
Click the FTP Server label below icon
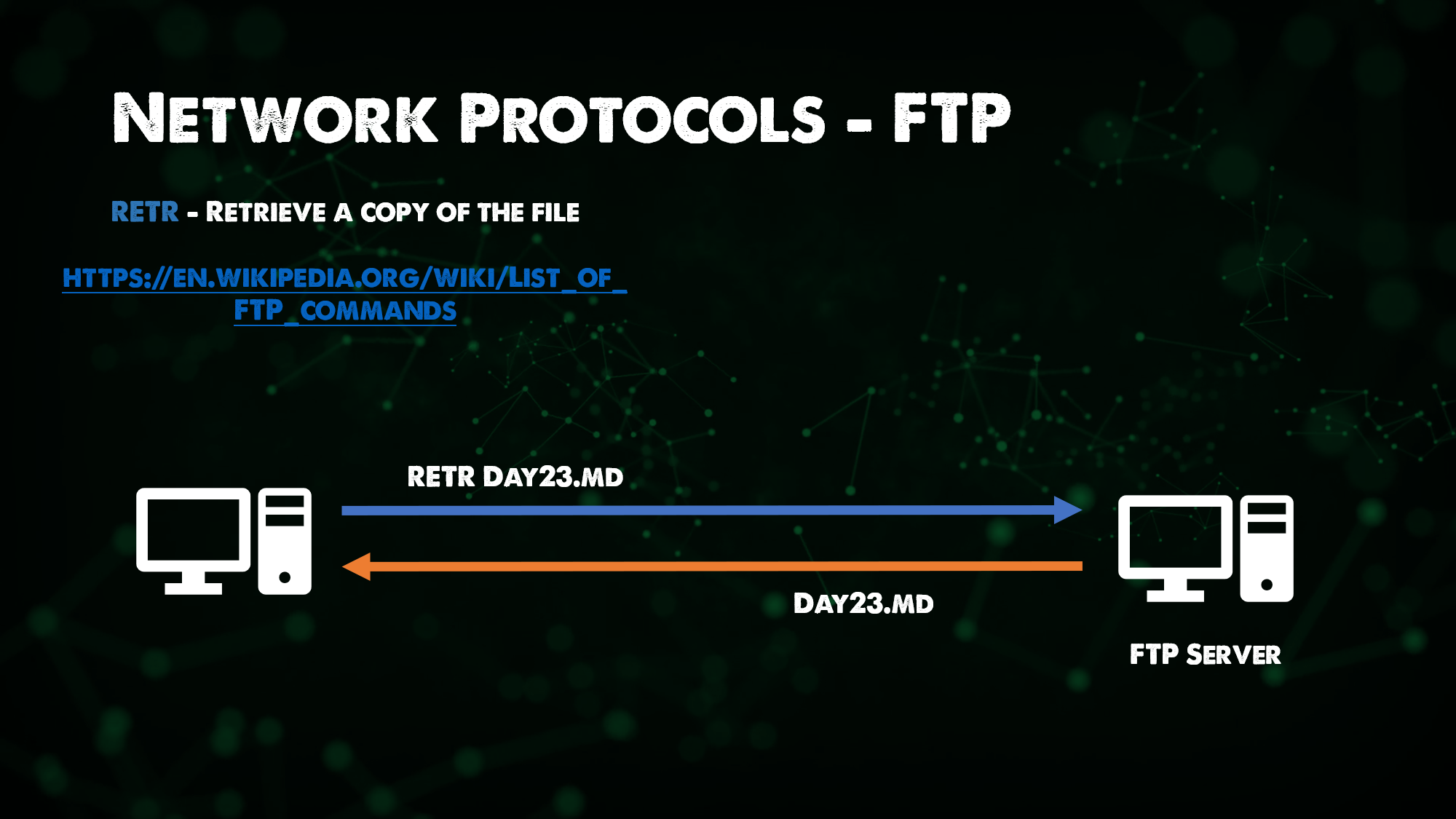(x=1206, y=654)
